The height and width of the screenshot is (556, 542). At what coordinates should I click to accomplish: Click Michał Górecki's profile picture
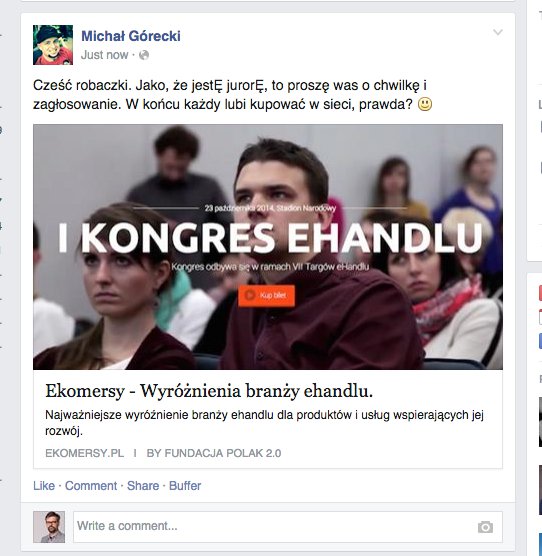(53, 45)
